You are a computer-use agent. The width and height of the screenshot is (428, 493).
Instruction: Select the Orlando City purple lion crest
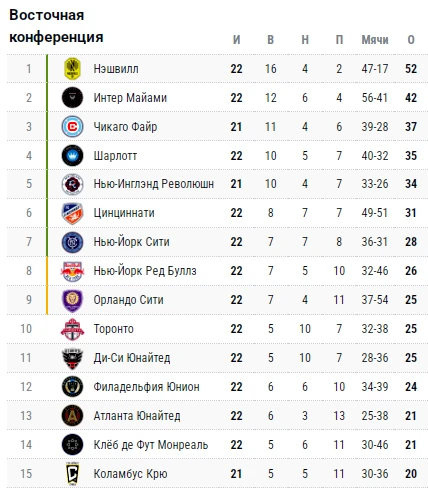point(72,300)
